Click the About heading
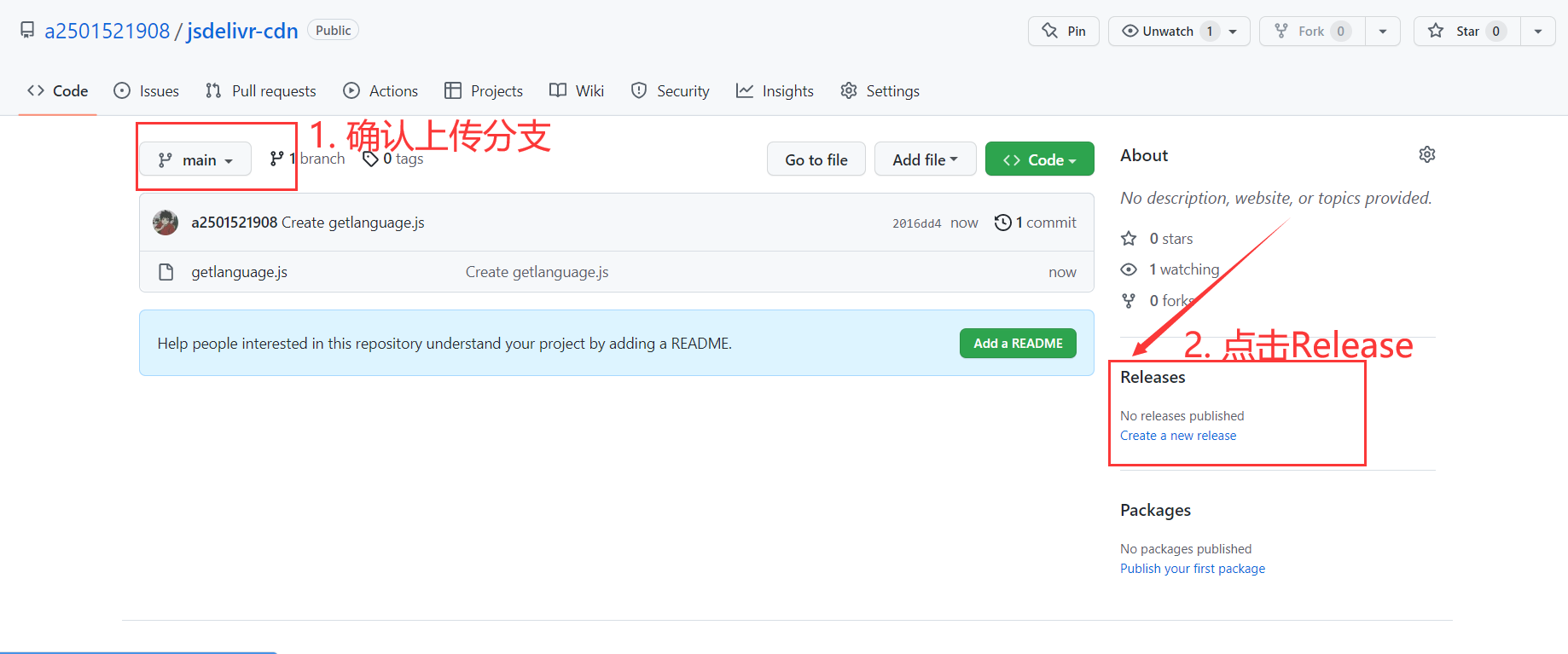This screenshot has width=1568, height=654. click(1144, 155)
